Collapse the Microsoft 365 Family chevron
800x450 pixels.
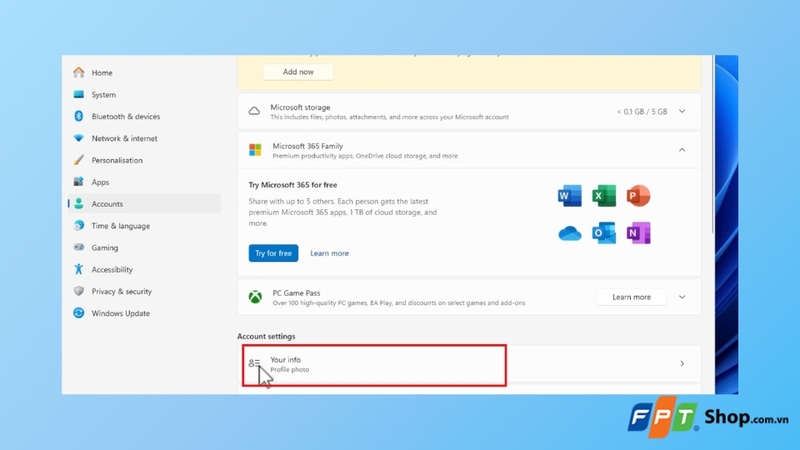pos(682,150)
